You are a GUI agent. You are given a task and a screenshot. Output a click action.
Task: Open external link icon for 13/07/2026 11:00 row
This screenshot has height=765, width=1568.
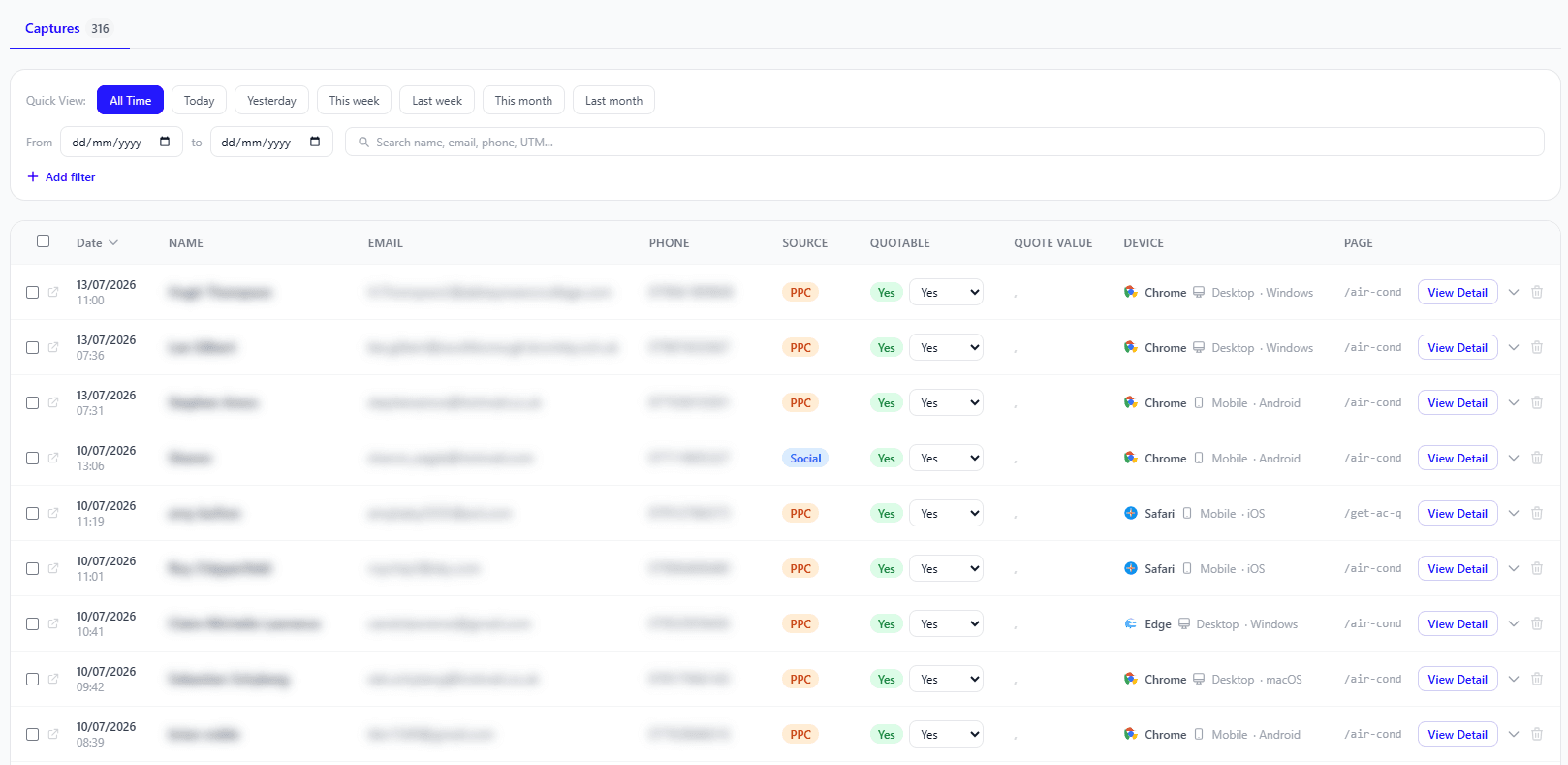pyautogui.click(x=53, y=292)
